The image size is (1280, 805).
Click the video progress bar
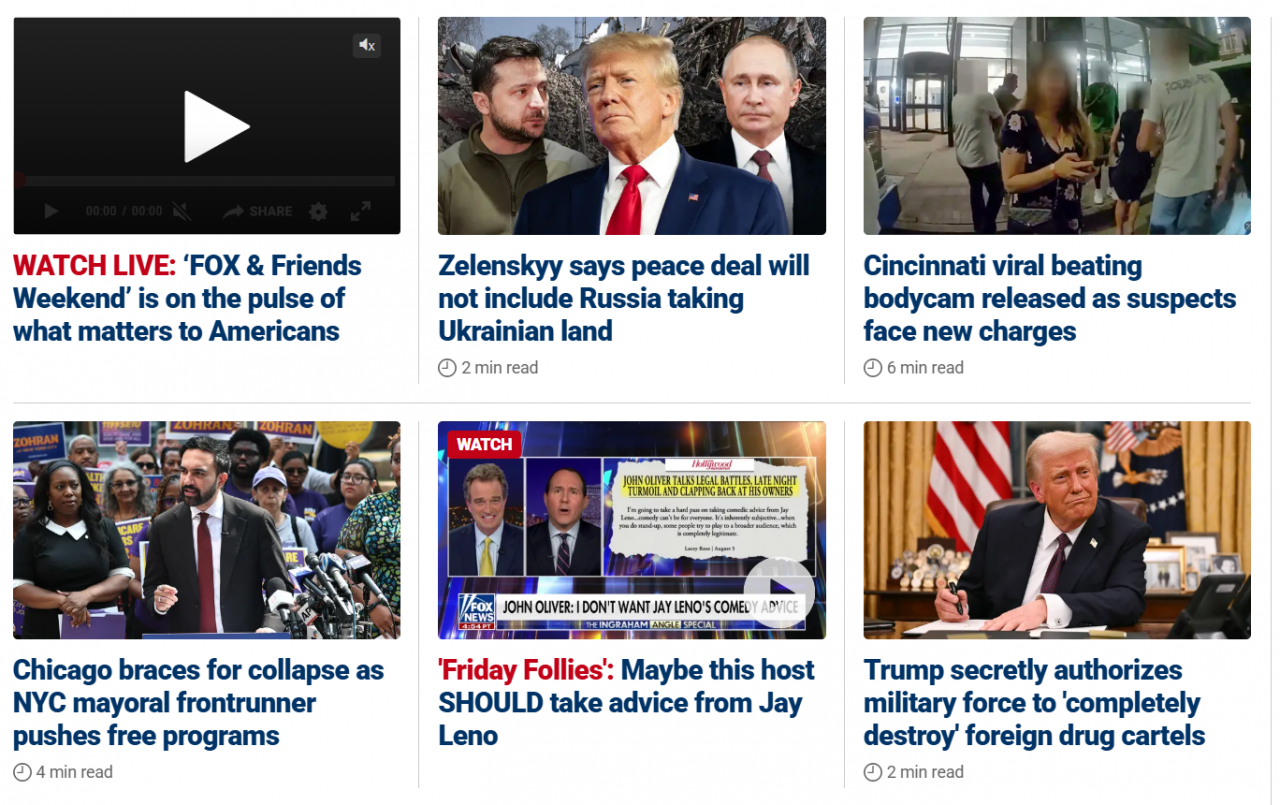(x=206, y=181)
